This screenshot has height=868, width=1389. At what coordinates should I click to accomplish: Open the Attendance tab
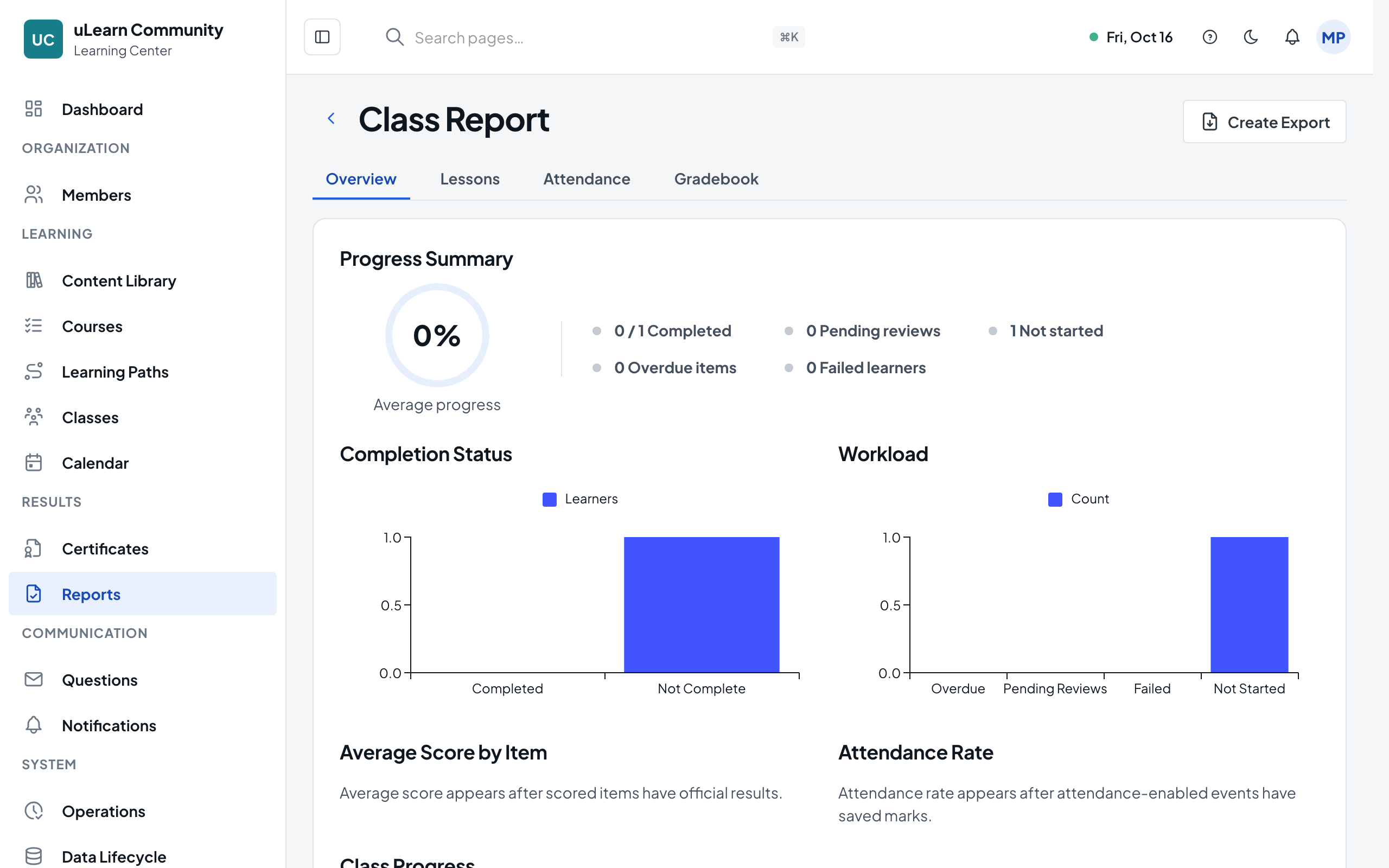587,179
